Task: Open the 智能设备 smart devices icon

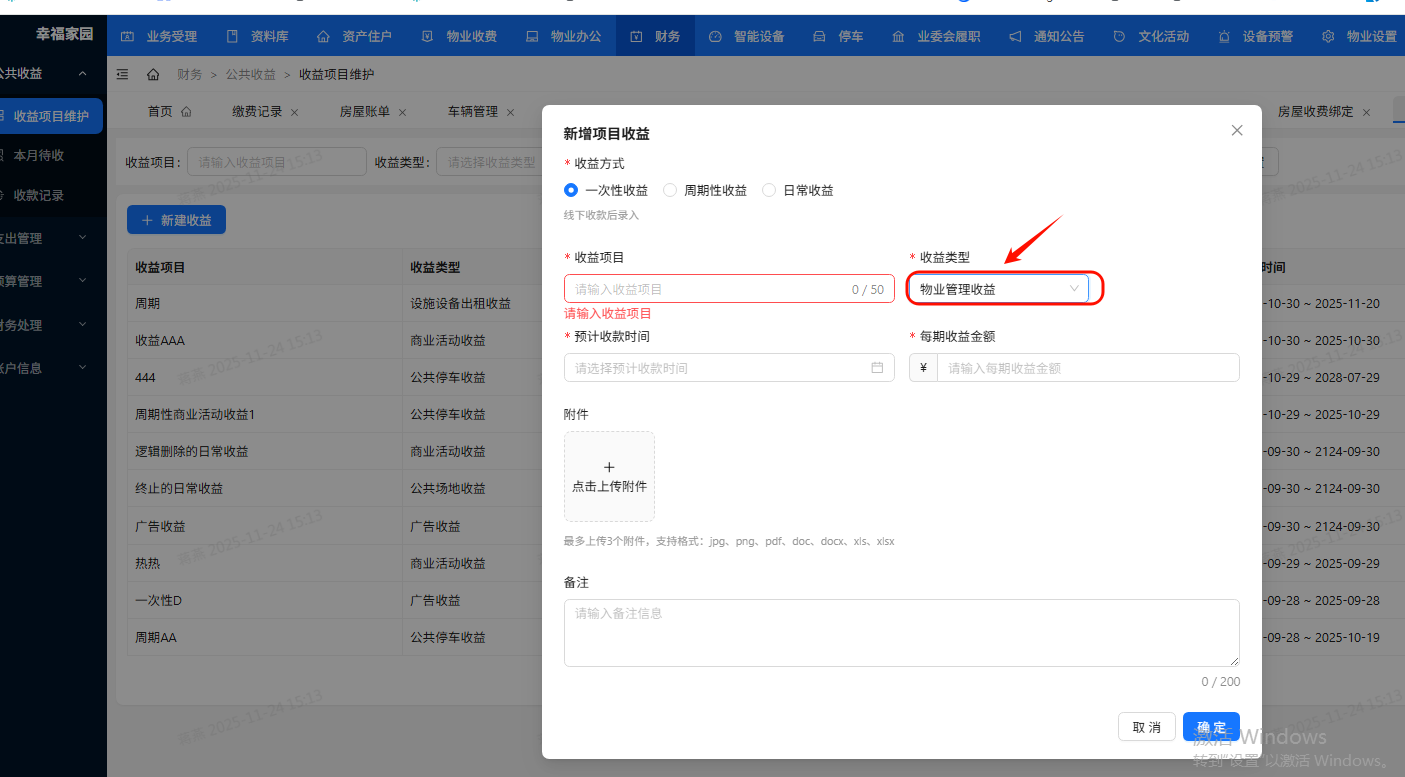Action: (715, 36)
